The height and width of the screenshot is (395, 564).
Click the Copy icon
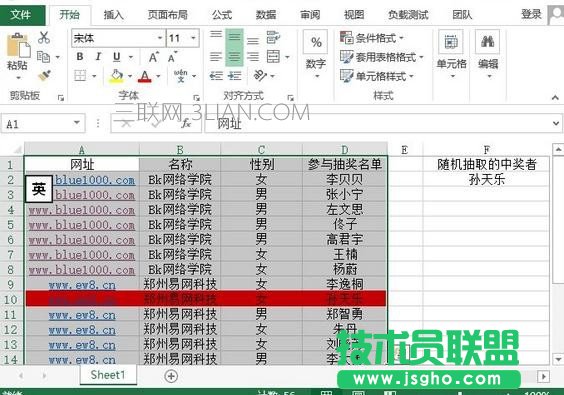click(44, 57)
